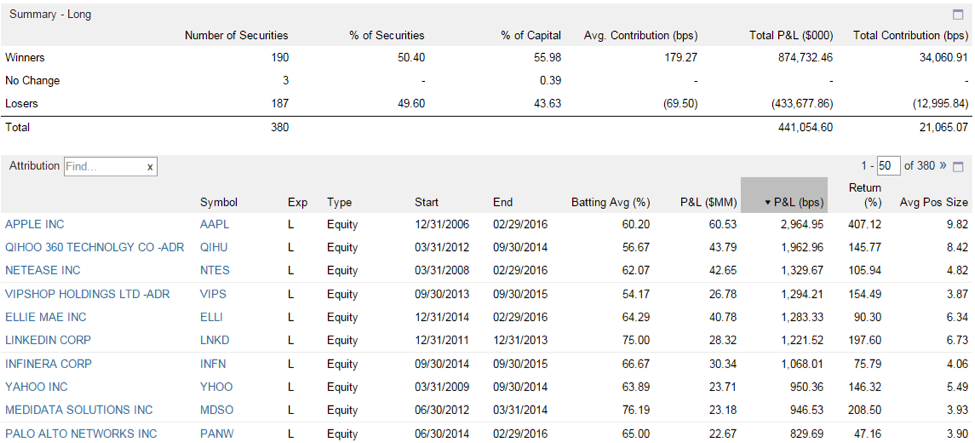Screen dimensions: 975x443
Task: Select the Losers row label
Action: pos(22,104)
